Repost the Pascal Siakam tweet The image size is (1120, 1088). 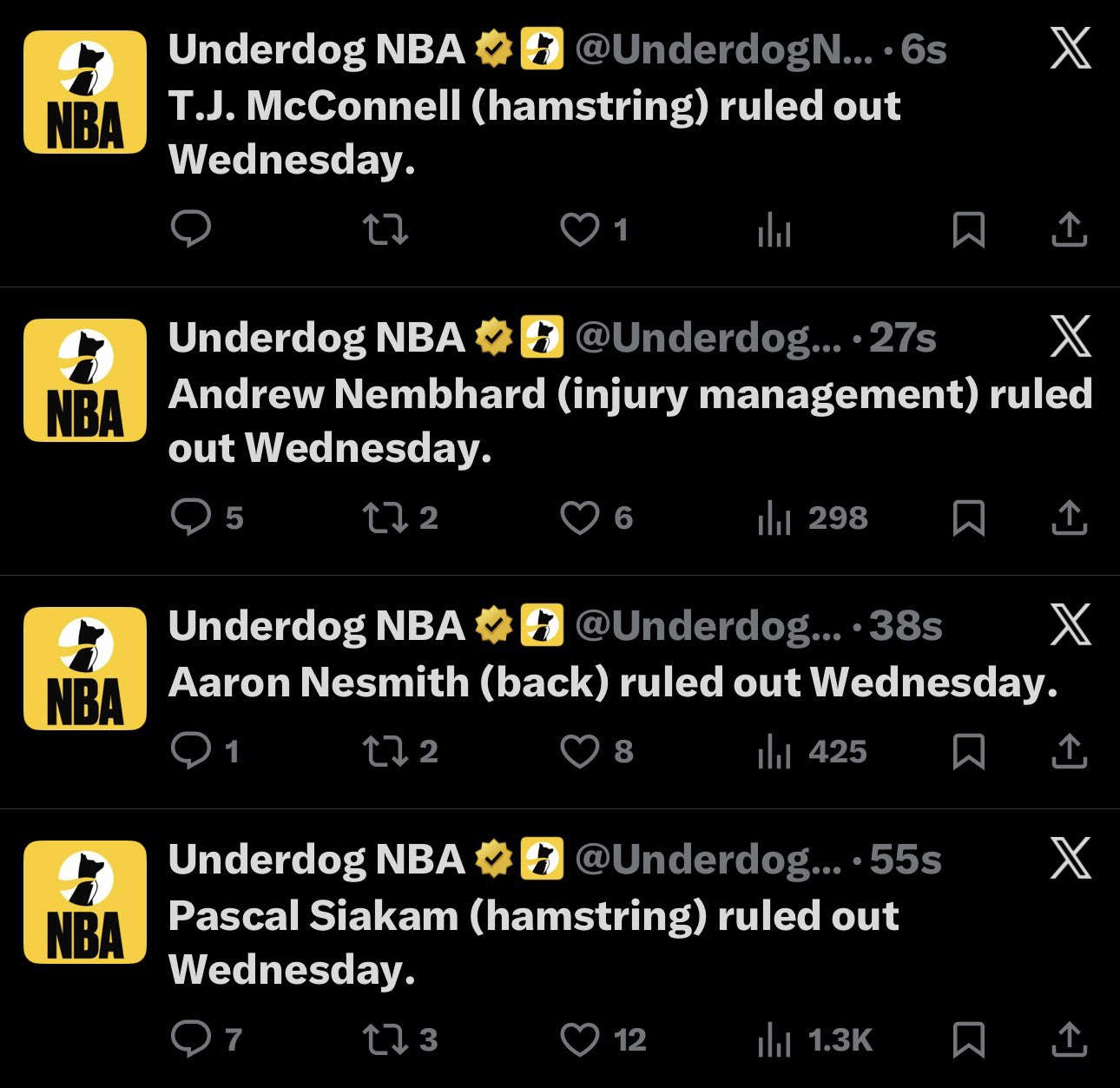385,1039
